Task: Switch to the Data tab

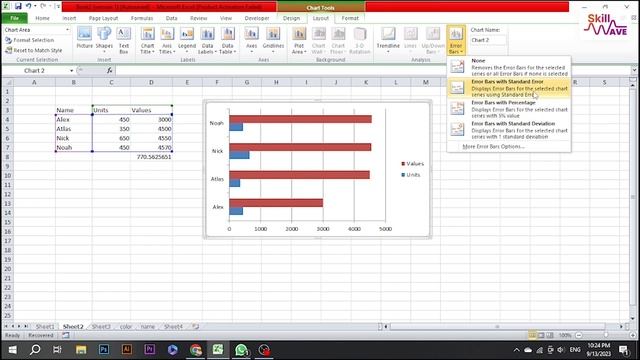Action: coord(171,18)
